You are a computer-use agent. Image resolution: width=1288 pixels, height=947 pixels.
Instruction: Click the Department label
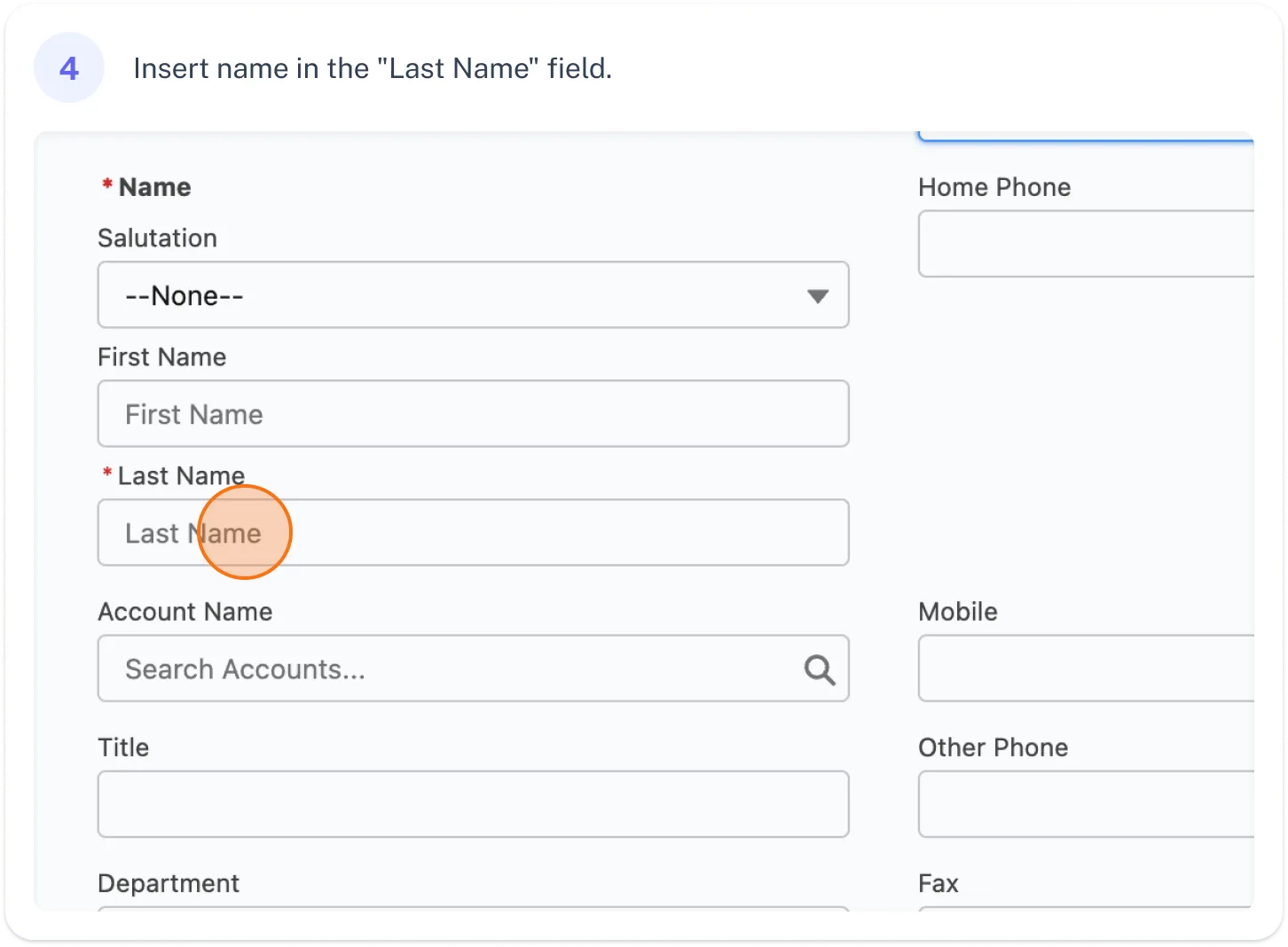tap(169, 883)
